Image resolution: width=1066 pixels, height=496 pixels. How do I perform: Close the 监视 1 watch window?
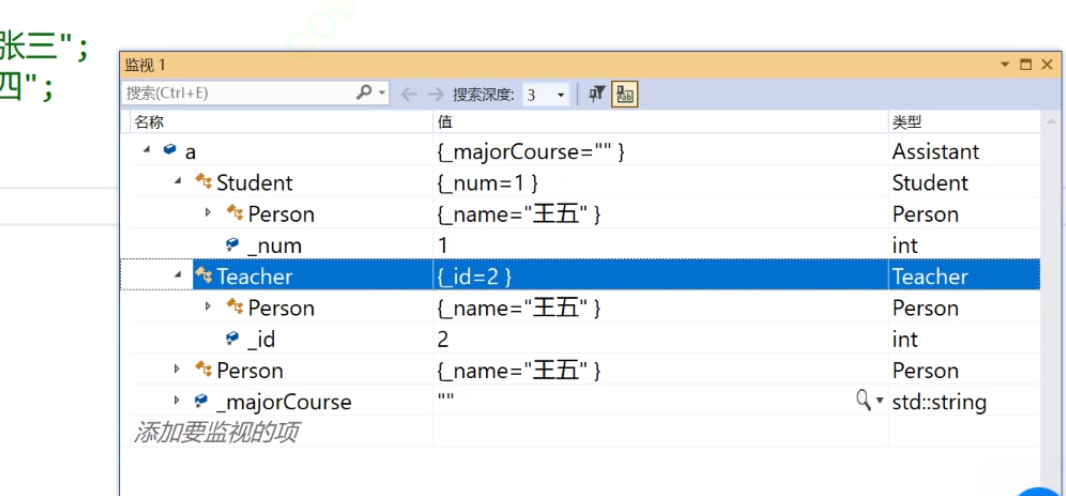1048,65
